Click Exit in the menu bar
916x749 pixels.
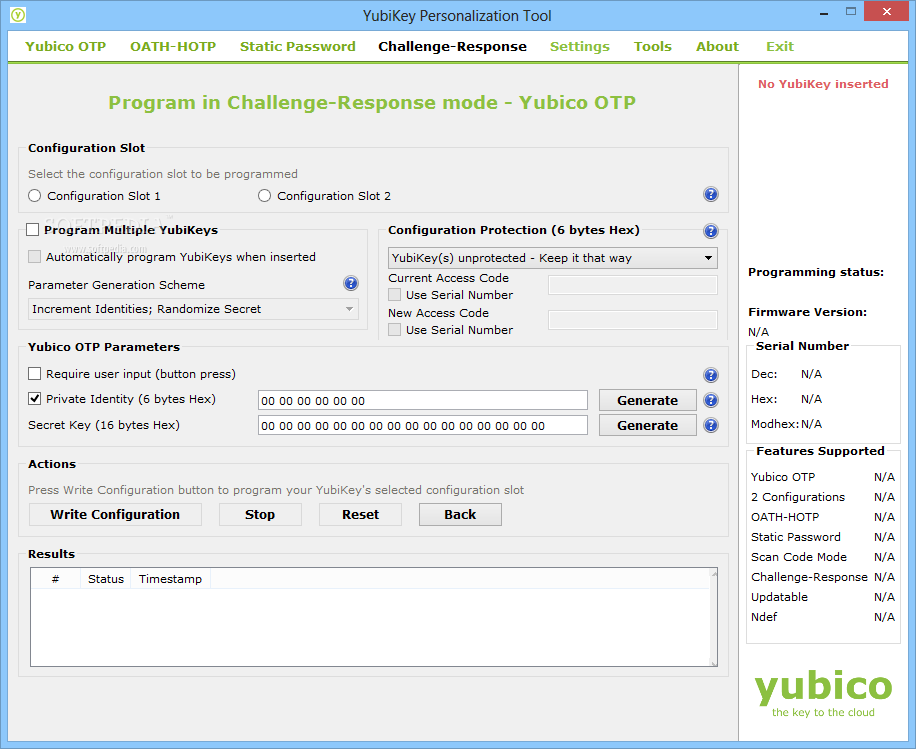pos(780,46)
